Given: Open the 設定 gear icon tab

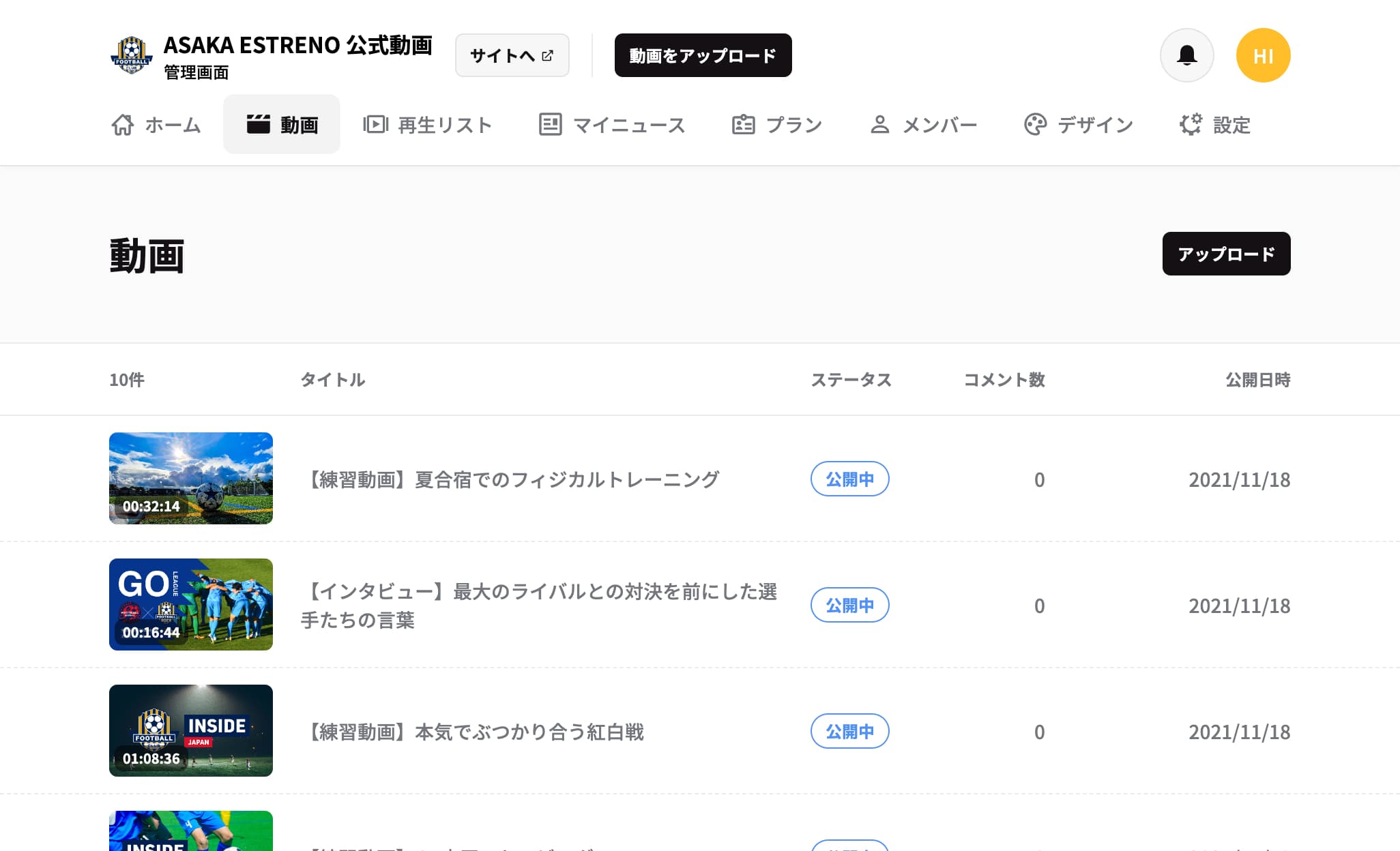Looking at the screenshot, I should 1215,125.
